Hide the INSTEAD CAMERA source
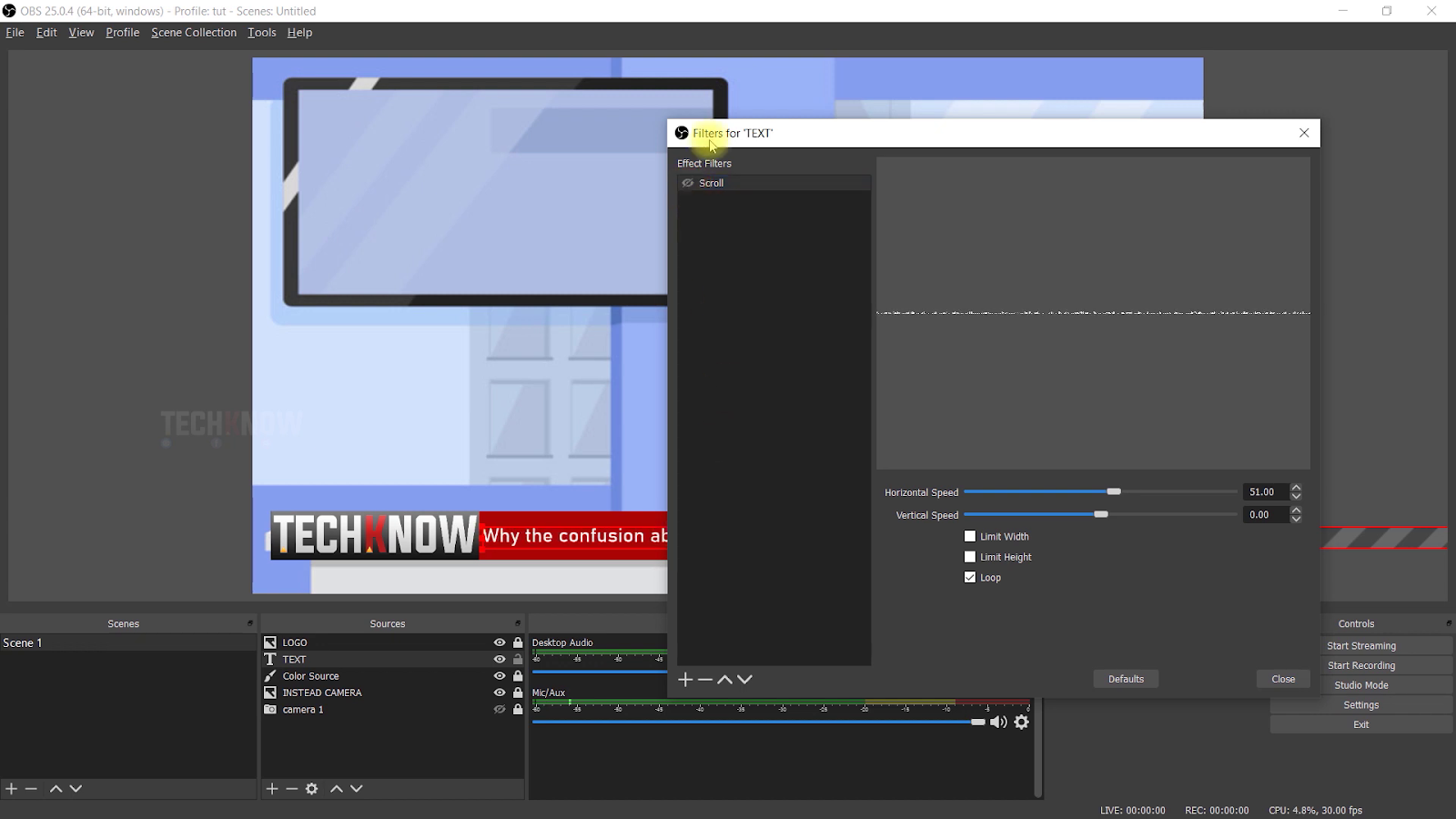 pyautogui.click(x=500, y=693)
